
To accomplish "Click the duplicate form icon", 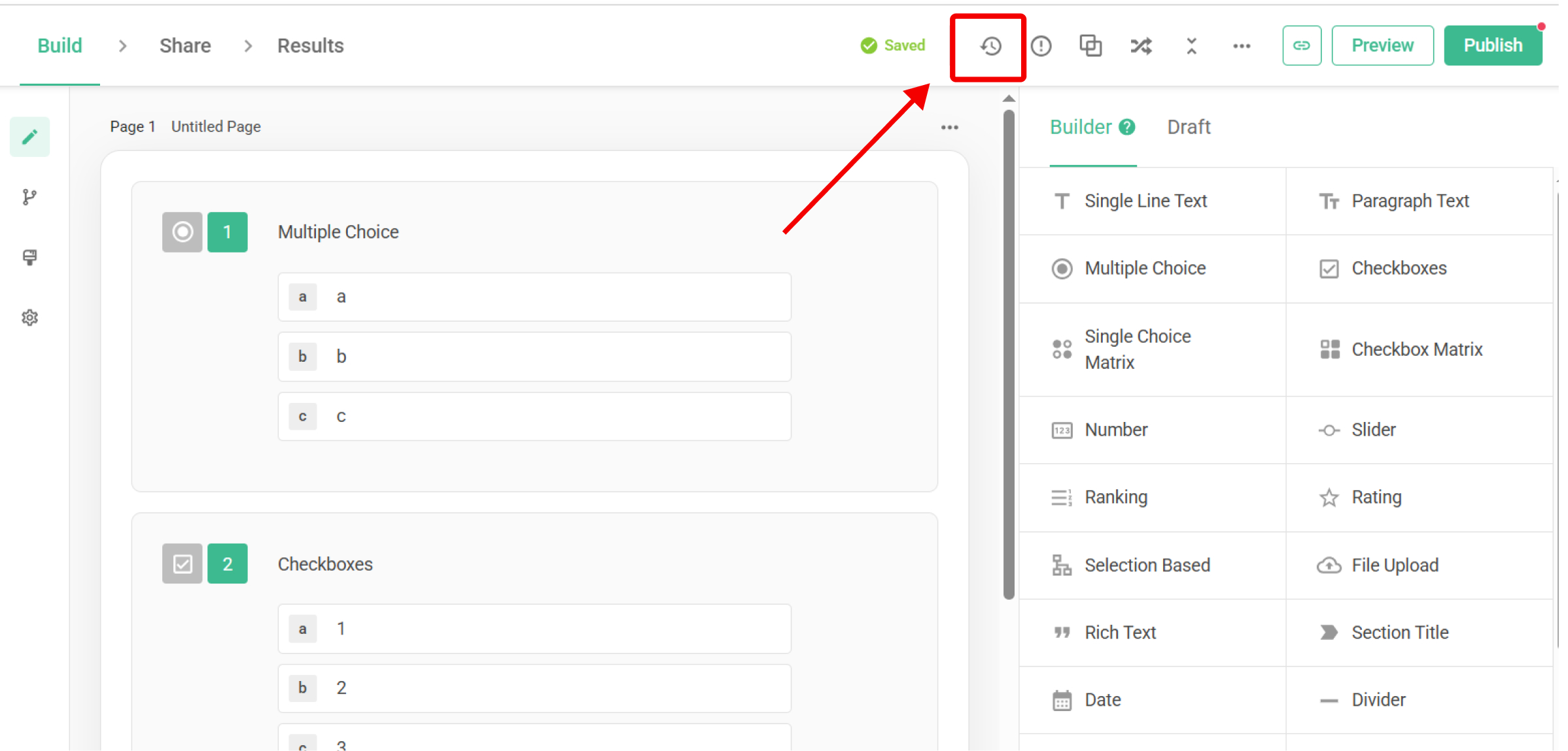I will 1090,46.
